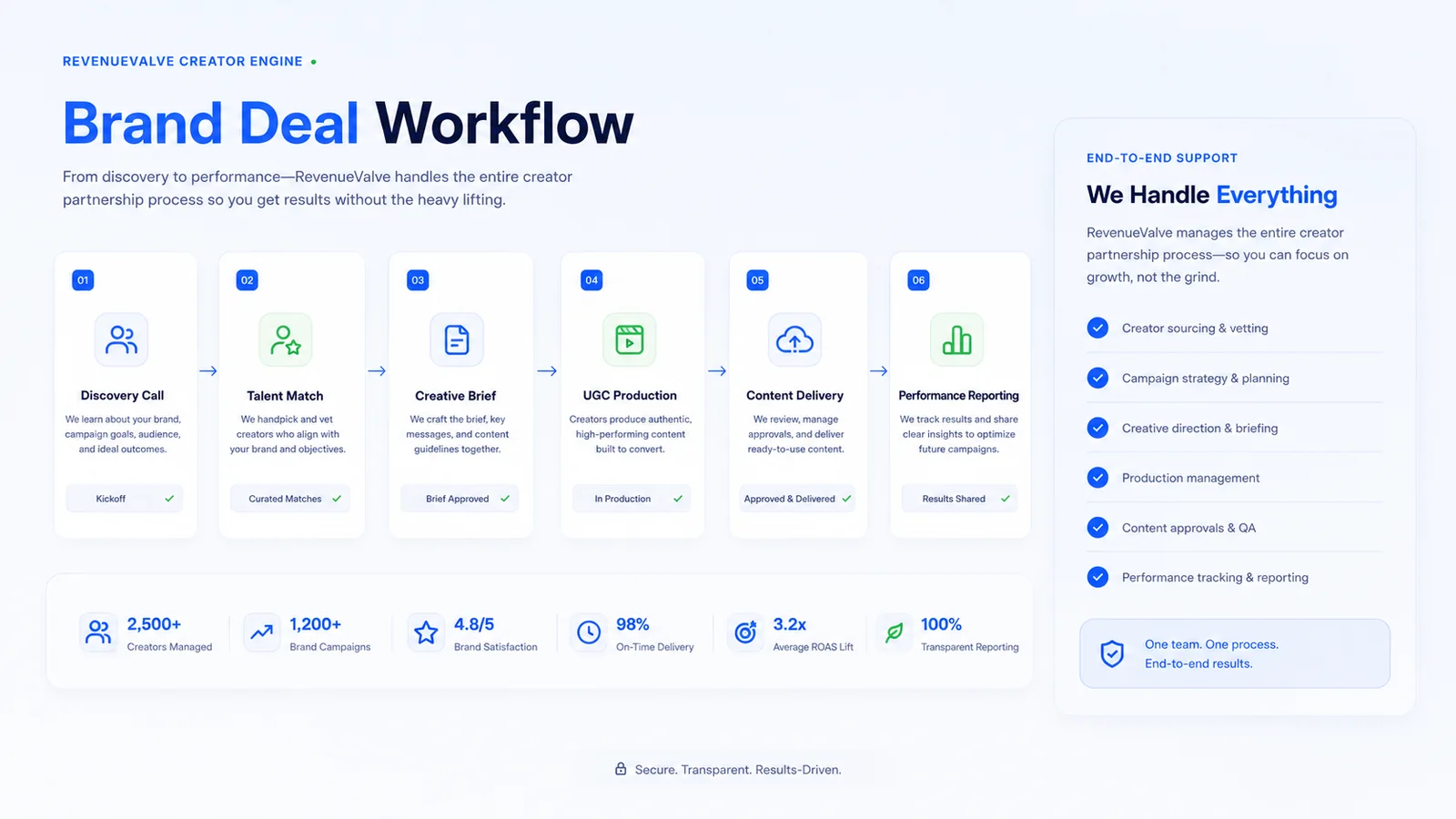1456x819 pixels.
Task: Click the Kickoff status pill
Action: (125, 499)
